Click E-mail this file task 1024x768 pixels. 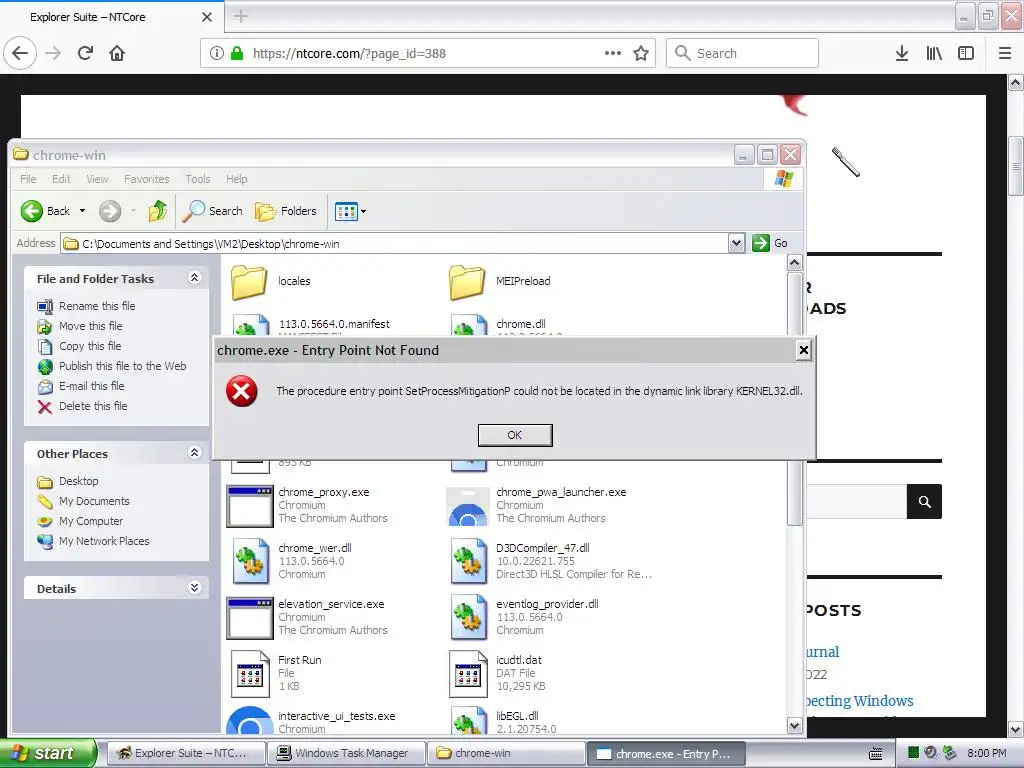click(x=91, y=386)
